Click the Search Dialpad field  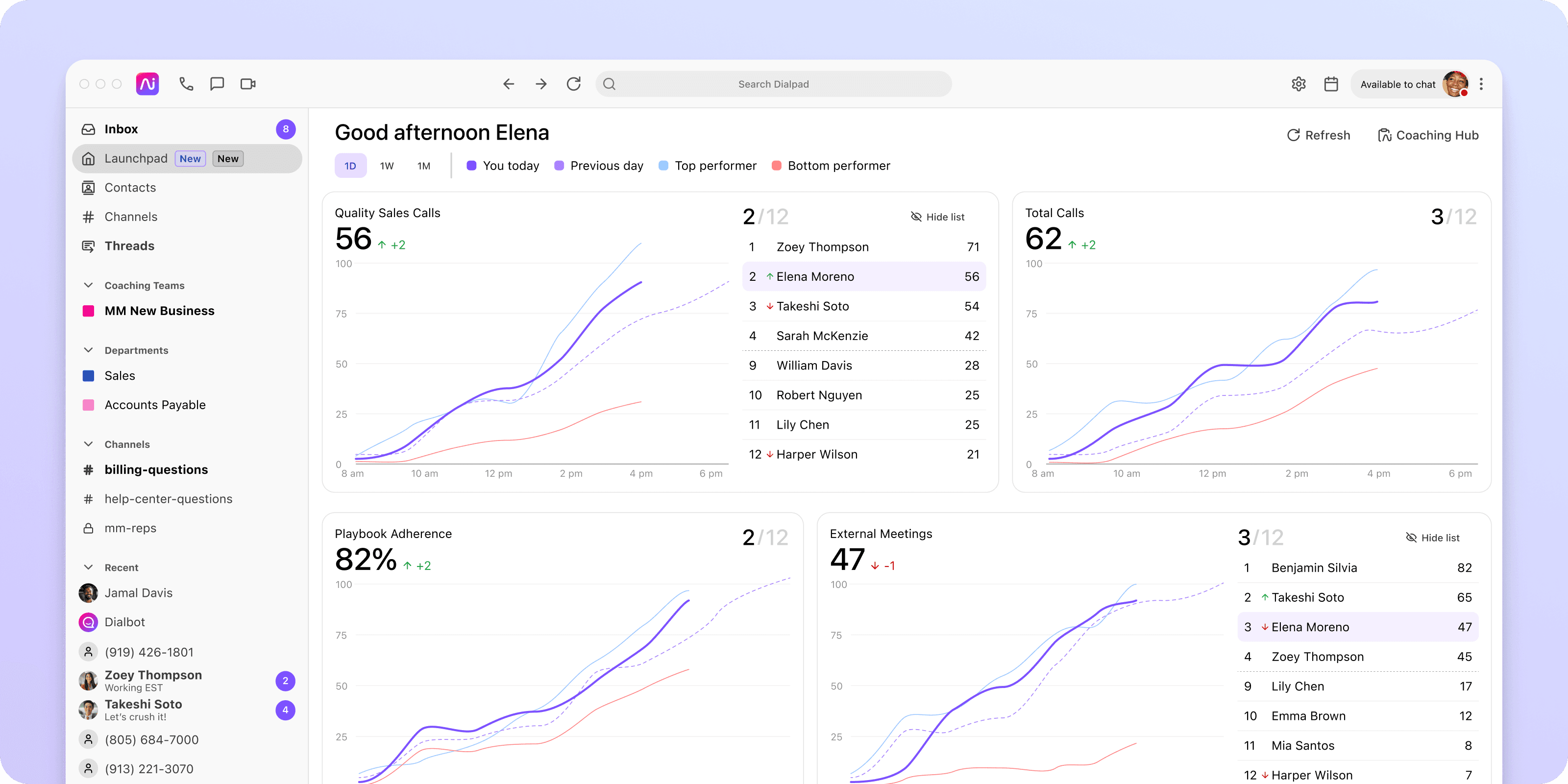coord(773,84)
